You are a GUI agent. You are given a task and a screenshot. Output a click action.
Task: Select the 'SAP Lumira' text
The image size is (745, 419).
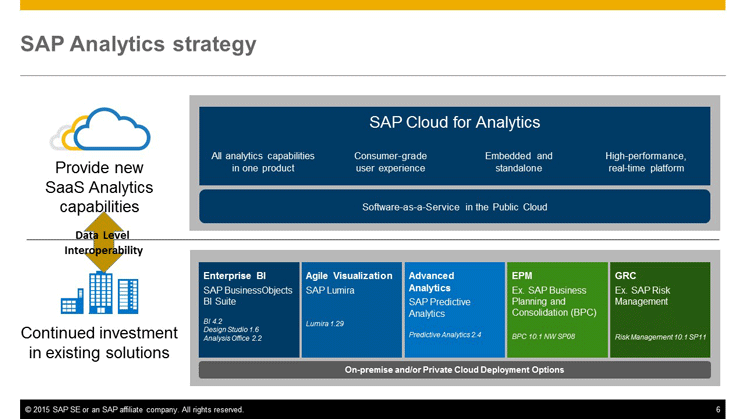click(x=330, y=290)
